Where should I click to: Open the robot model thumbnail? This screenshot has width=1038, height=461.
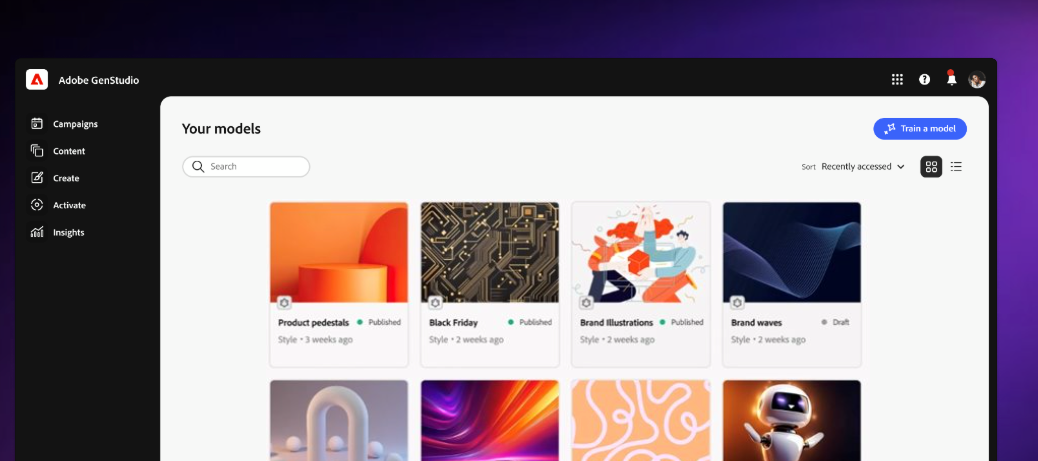[x=792, y=421]
